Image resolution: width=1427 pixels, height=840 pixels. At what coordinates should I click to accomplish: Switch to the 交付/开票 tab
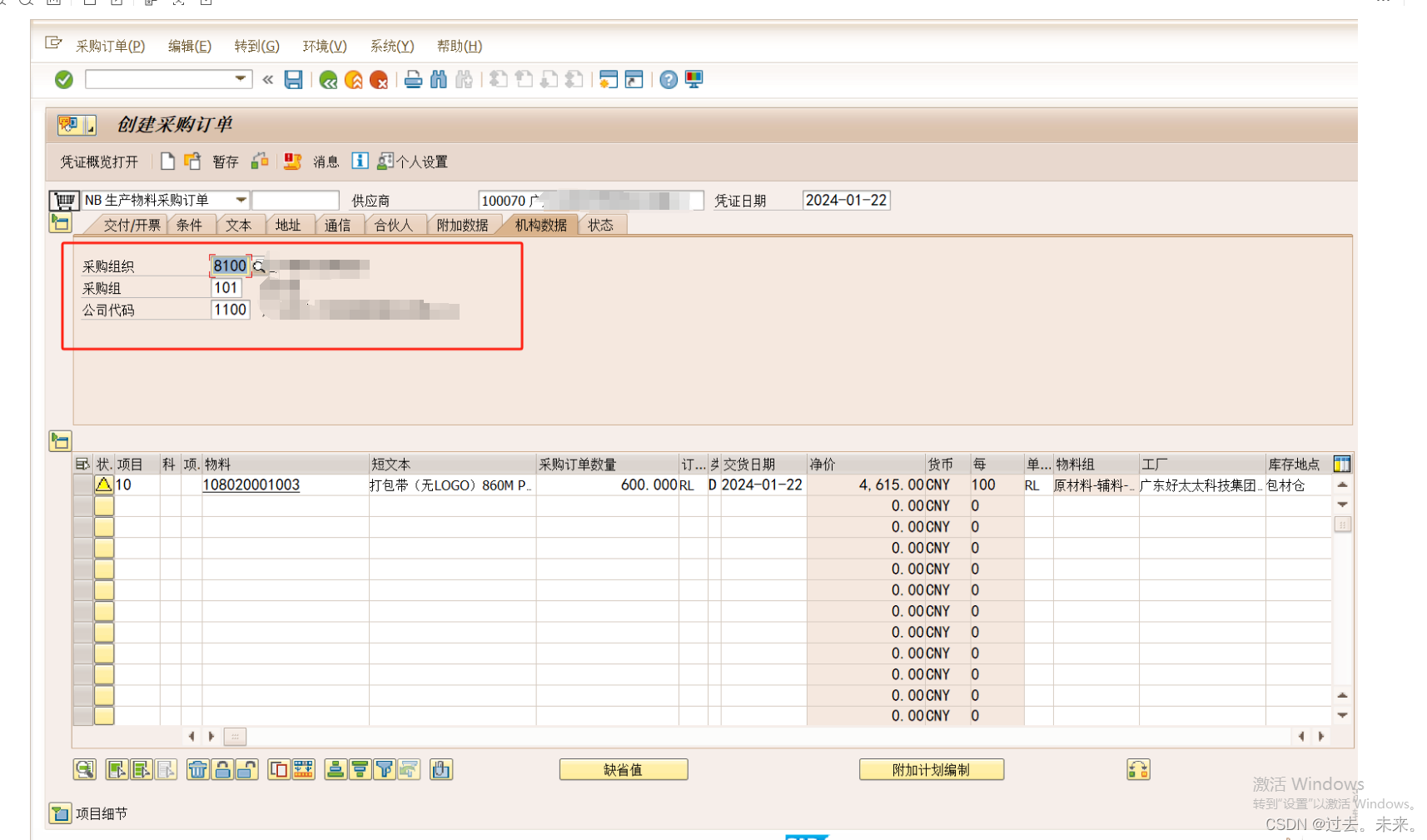132,226
